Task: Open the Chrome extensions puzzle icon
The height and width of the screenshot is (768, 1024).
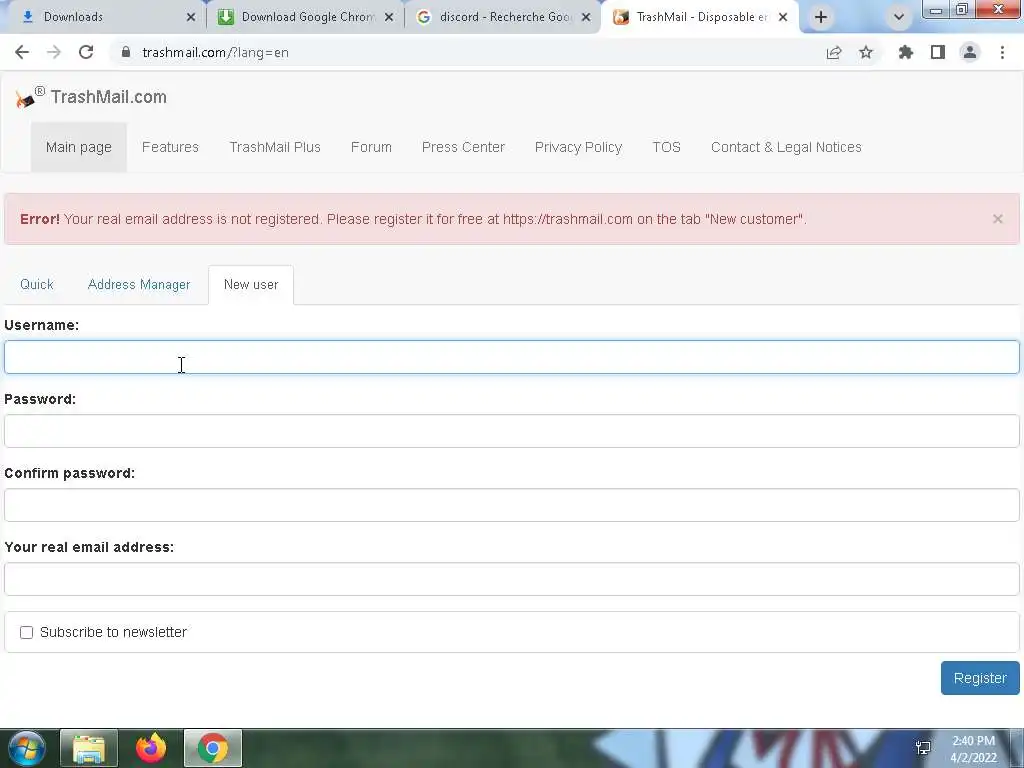Action: pyautogui.click(x=905, y=52)
